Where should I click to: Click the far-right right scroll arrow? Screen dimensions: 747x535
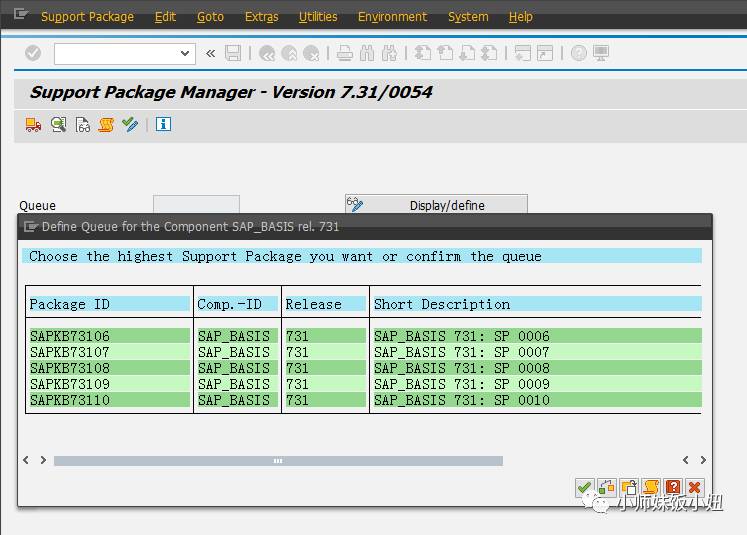pyautogui.click(x=703, y=460)
